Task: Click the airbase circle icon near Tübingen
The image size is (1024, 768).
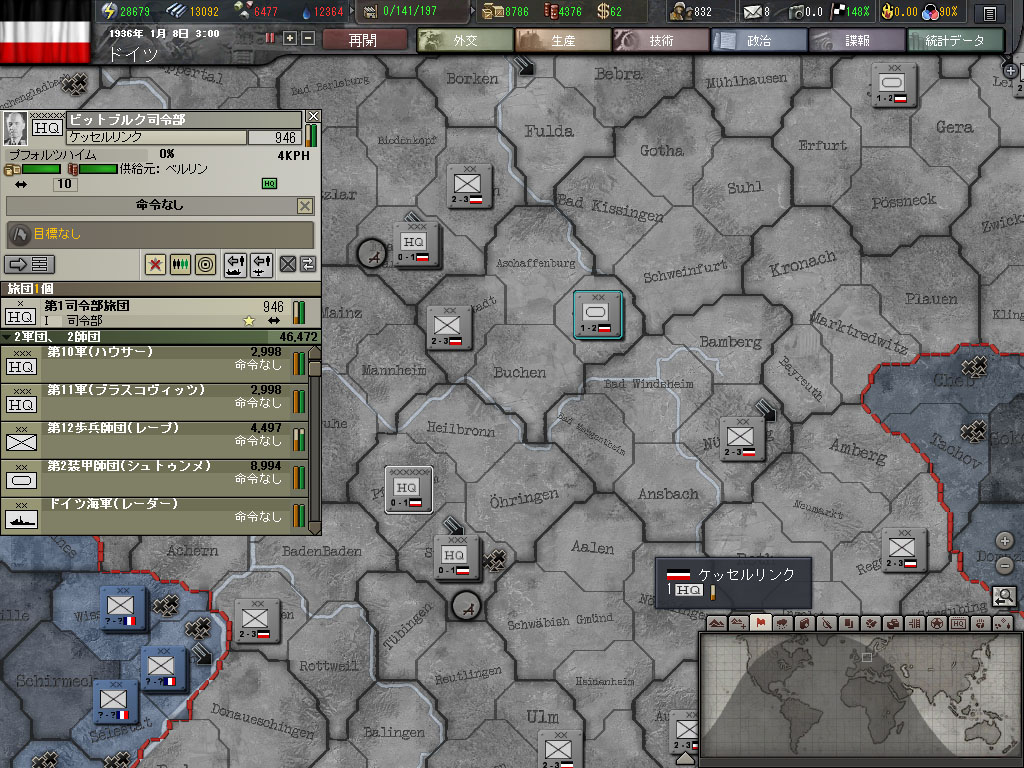Action: coord(466,607)
